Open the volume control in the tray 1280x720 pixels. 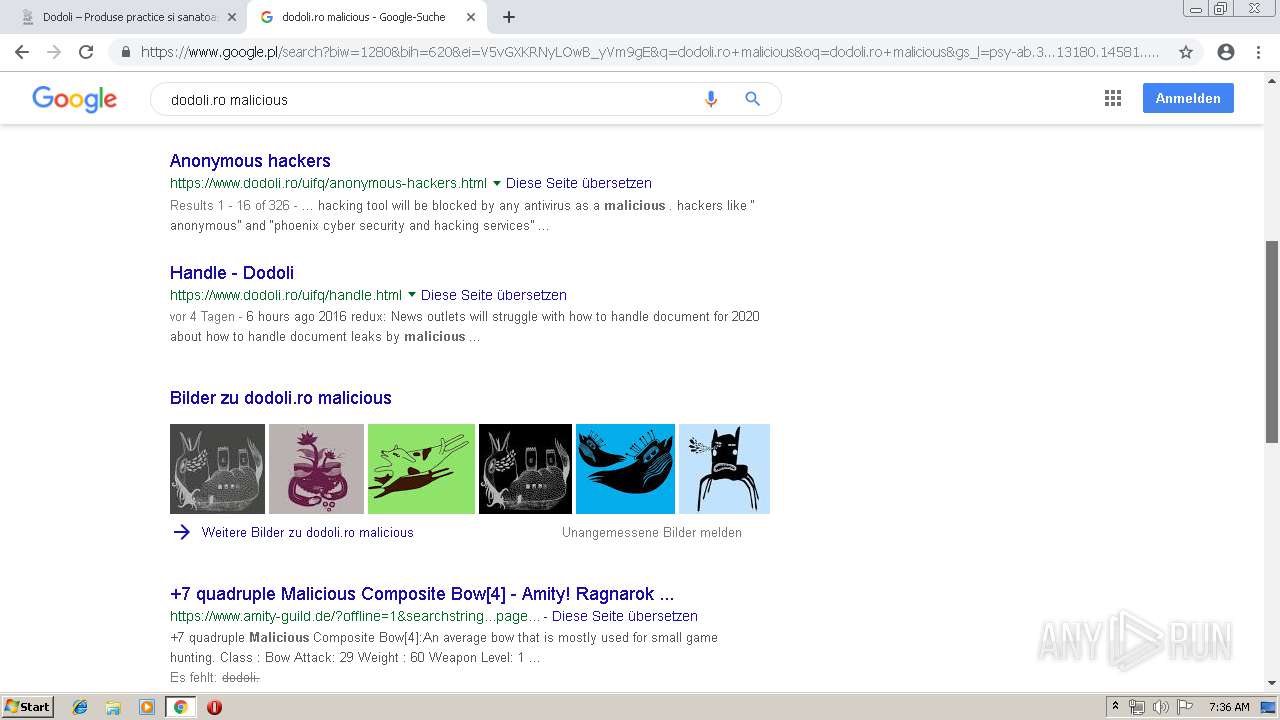(1161, 707)
